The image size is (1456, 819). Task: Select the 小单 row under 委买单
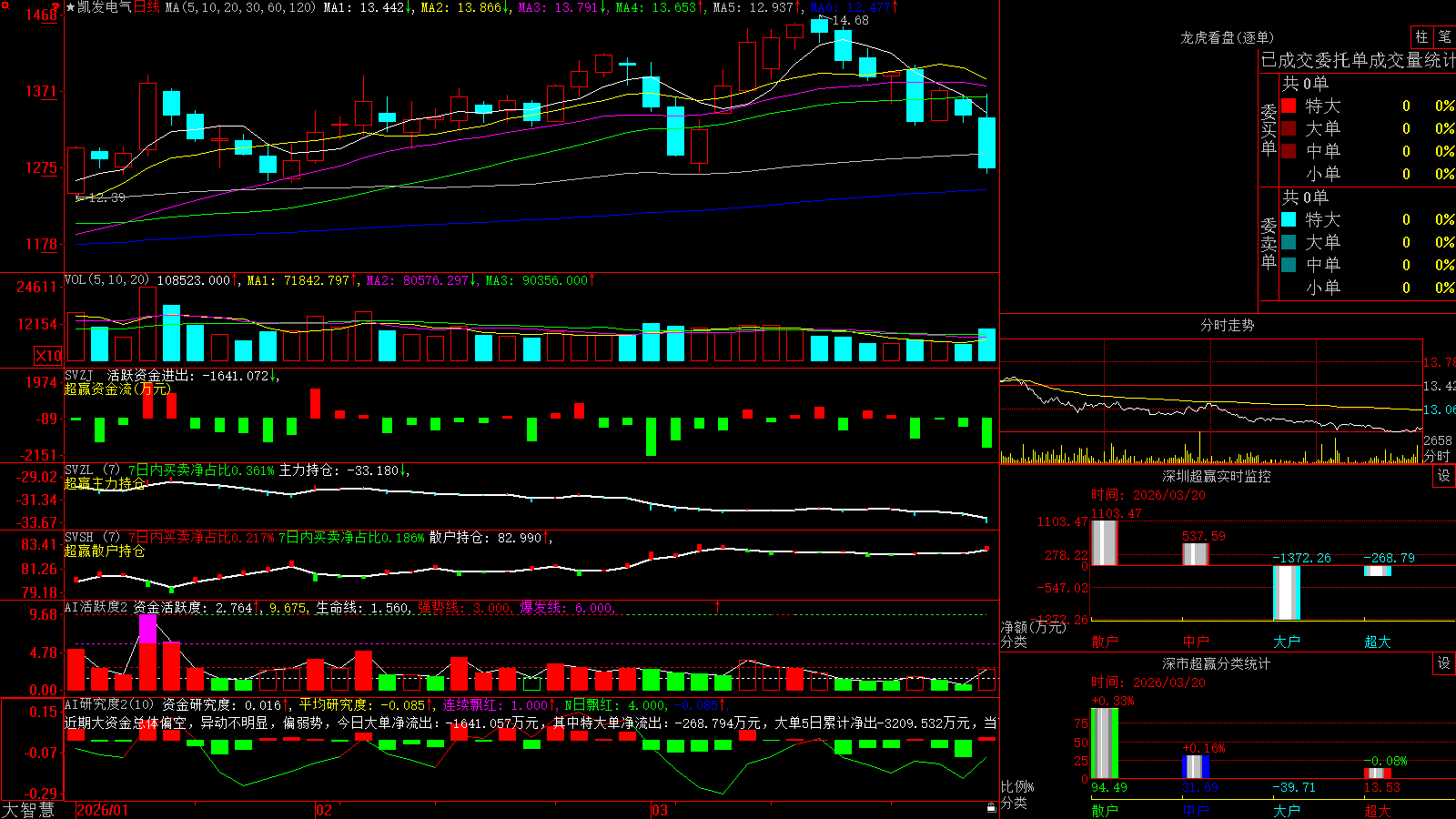[1368, 174]
